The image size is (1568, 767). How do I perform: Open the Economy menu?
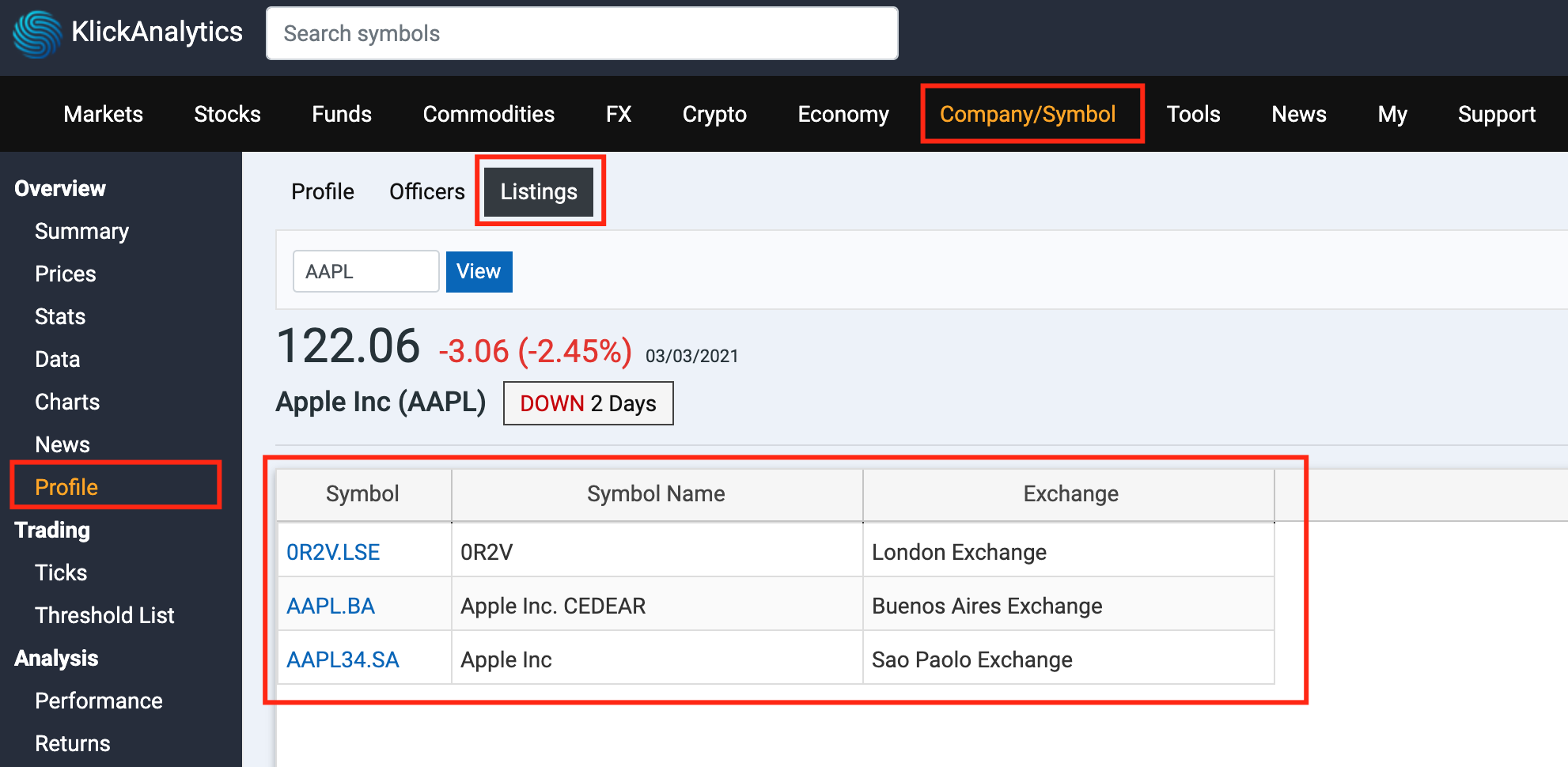point(843,114)
